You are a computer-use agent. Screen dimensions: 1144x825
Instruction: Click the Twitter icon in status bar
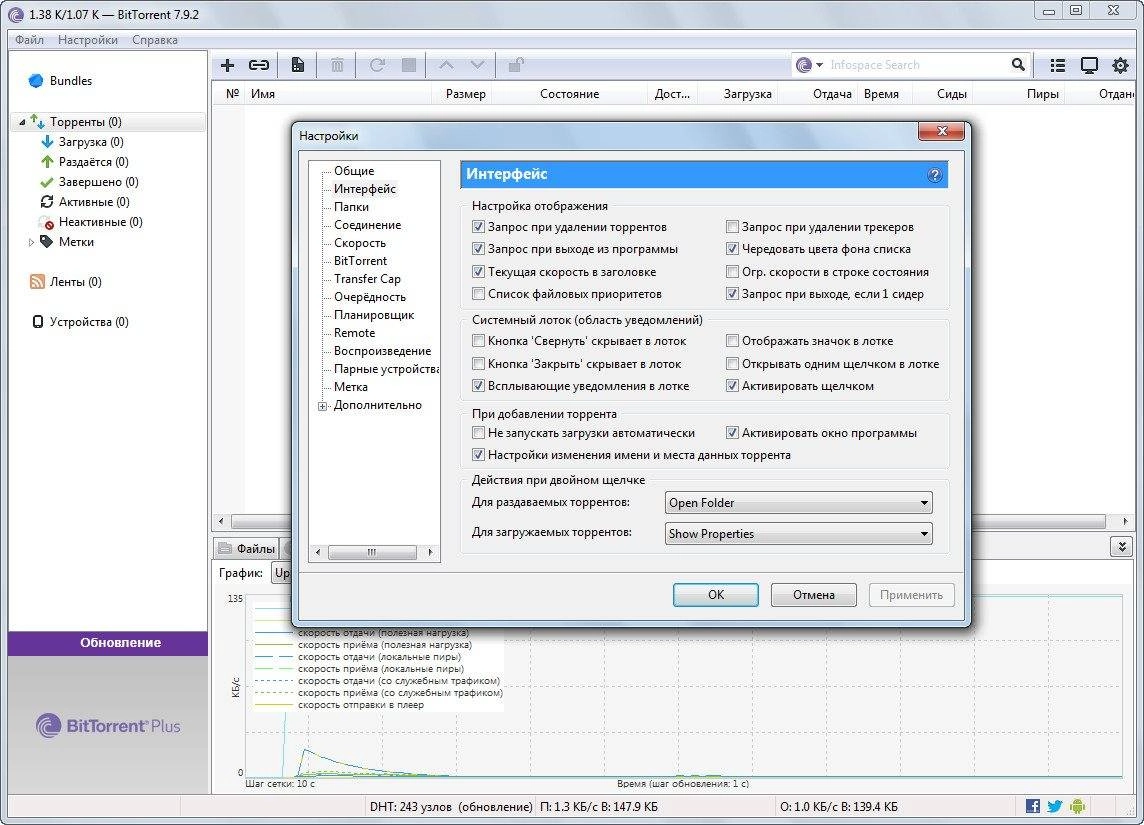point(1055,806)
